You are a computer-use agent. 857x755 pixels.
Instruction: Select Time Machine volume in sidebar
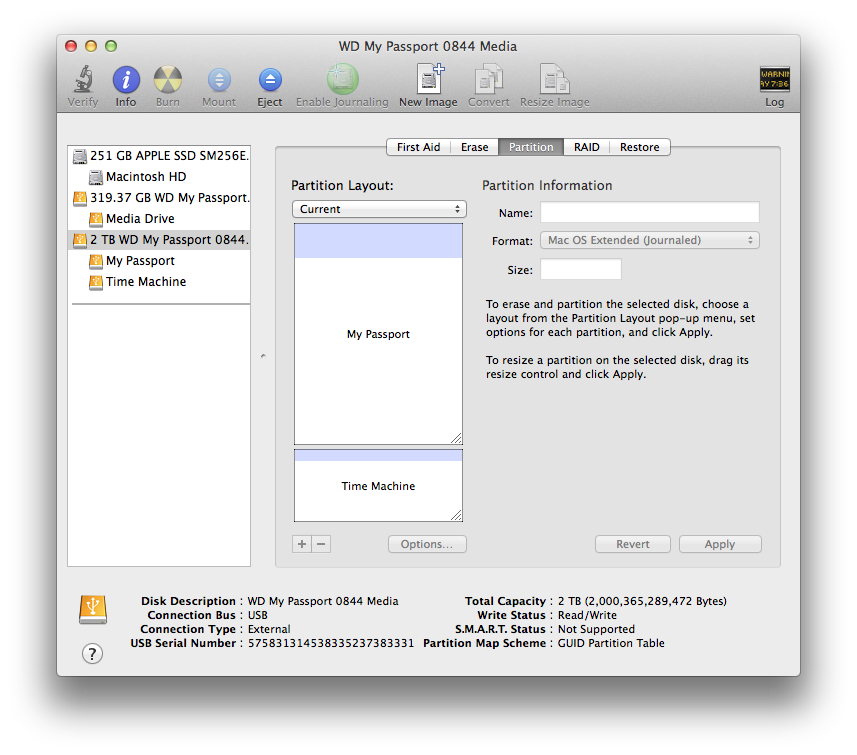coord(159,282)
